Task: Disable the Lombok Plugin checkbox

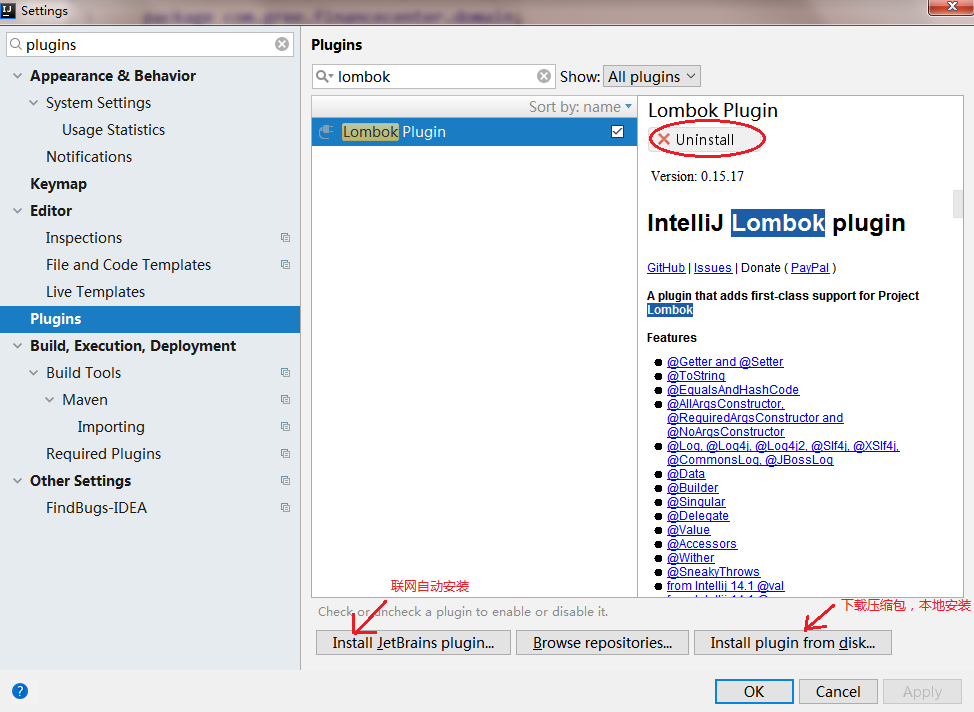Action: tap(617, 132)
